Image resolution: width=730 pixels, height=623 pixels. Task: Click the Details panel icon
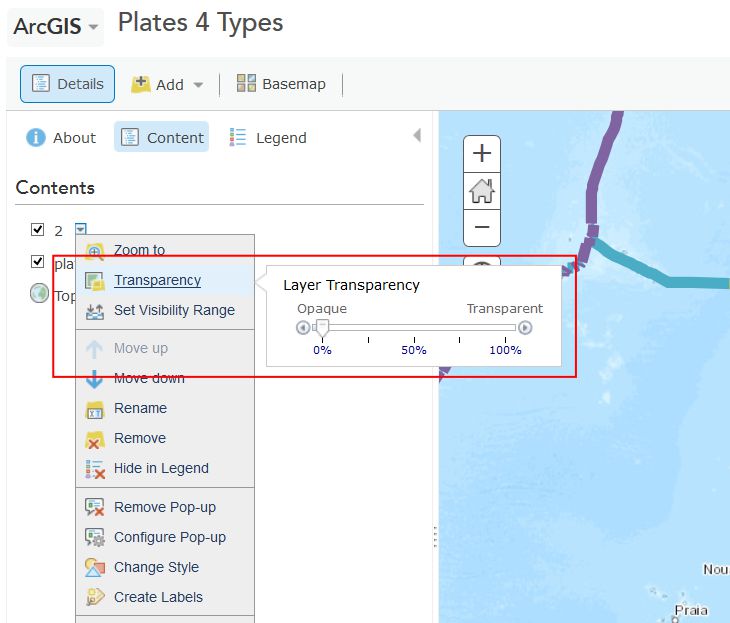[x=41, y=84]
